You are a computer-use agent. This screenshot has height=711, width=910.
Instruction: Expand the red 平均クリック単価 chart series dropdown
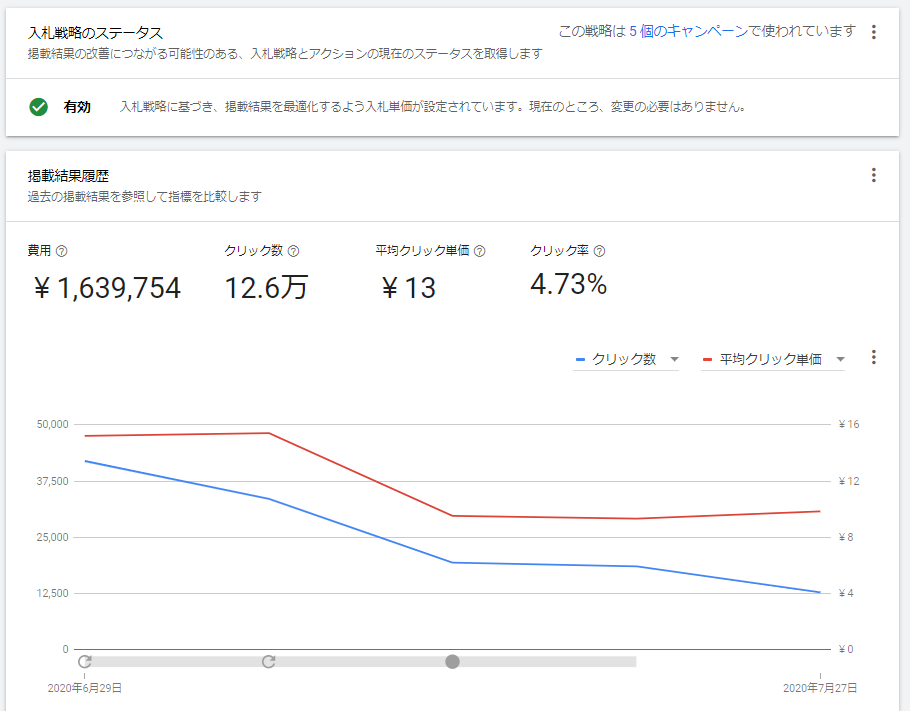pos(840,360)
